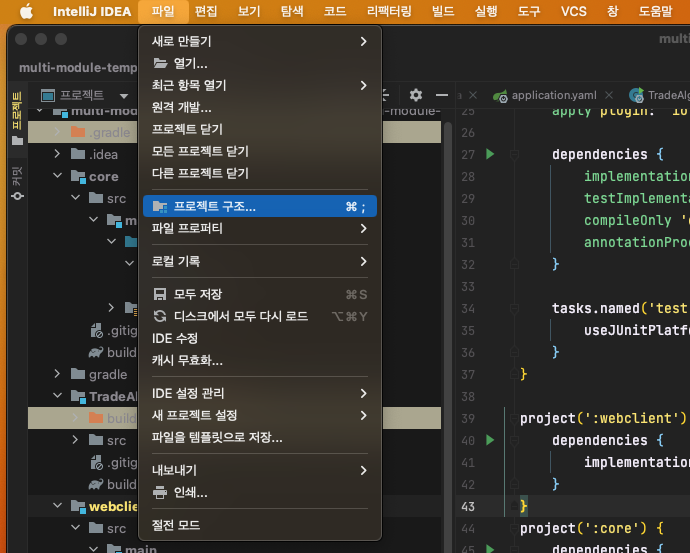The width and height of the screenshot is (690, 553).
Task: Click the project breadcrumb multi-module-temp
Action: point(78,68)
